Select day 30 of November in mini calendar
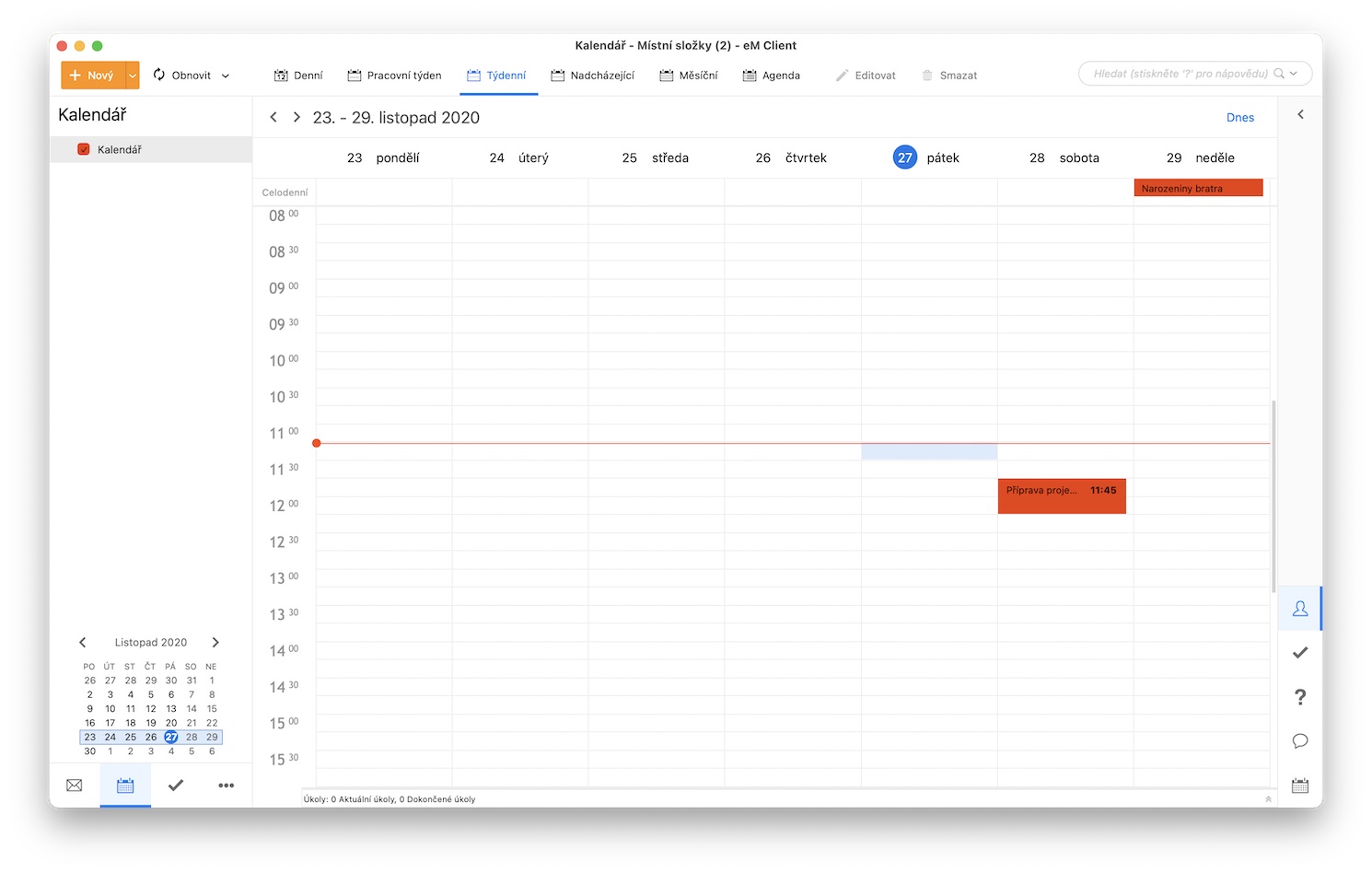The height and width of the screenshot is (873, 1372). (90, 751)
